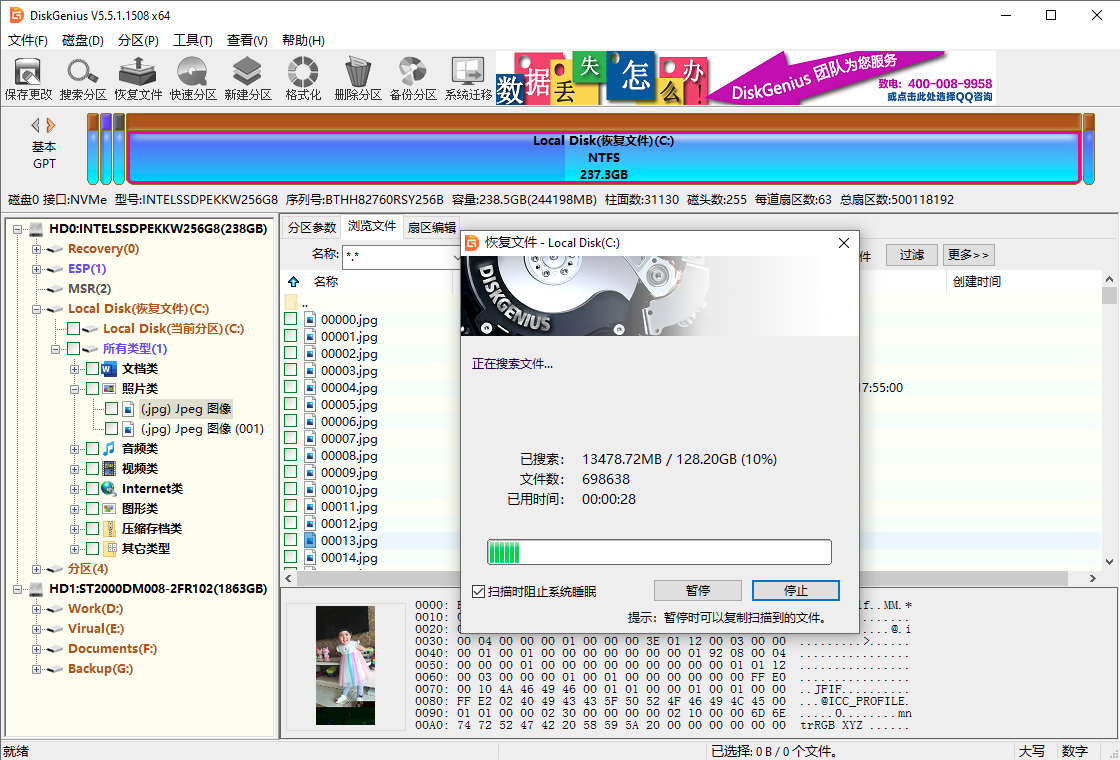Sort by the 创建时间 column header

point(976,281)
